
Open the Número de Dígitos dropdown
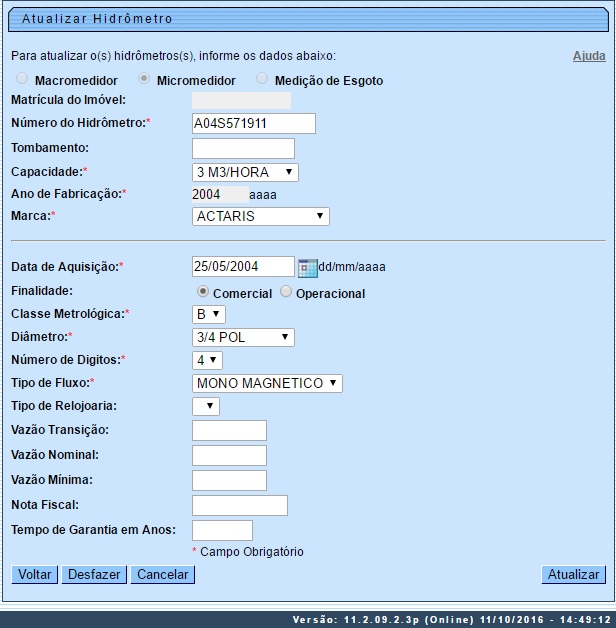point(207,360)
